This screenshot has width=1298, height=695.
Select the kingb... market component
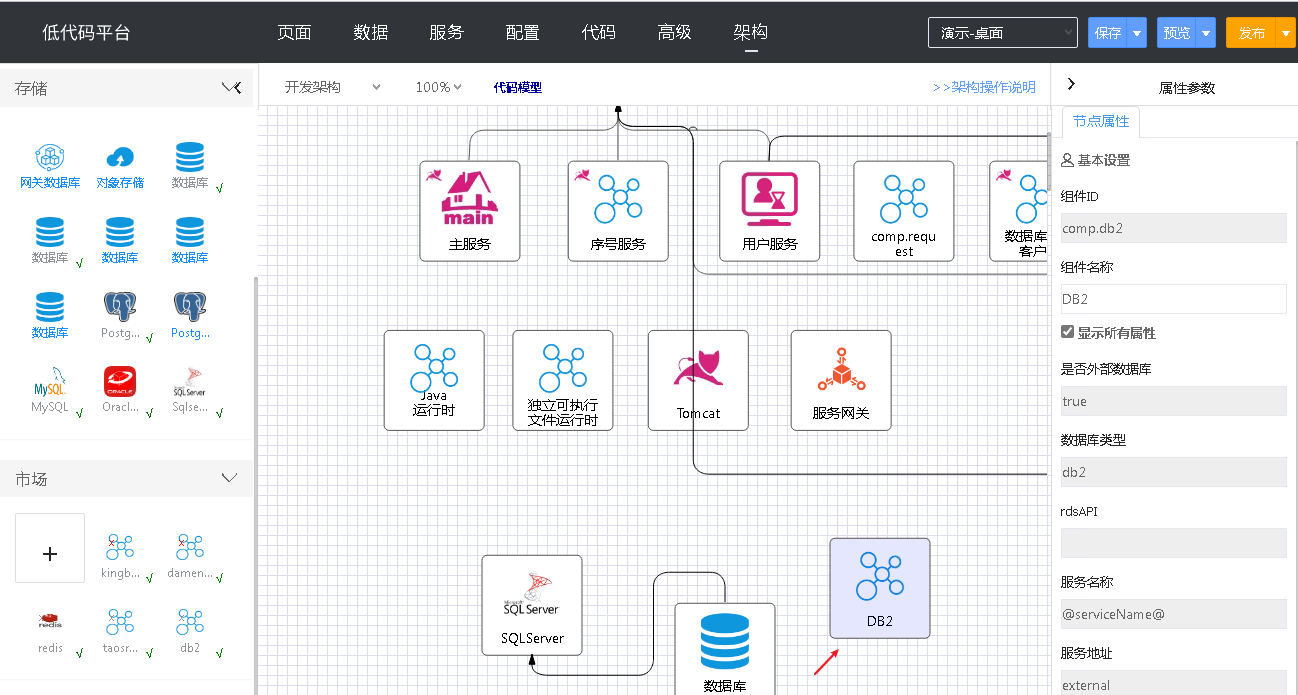point(120,556)
